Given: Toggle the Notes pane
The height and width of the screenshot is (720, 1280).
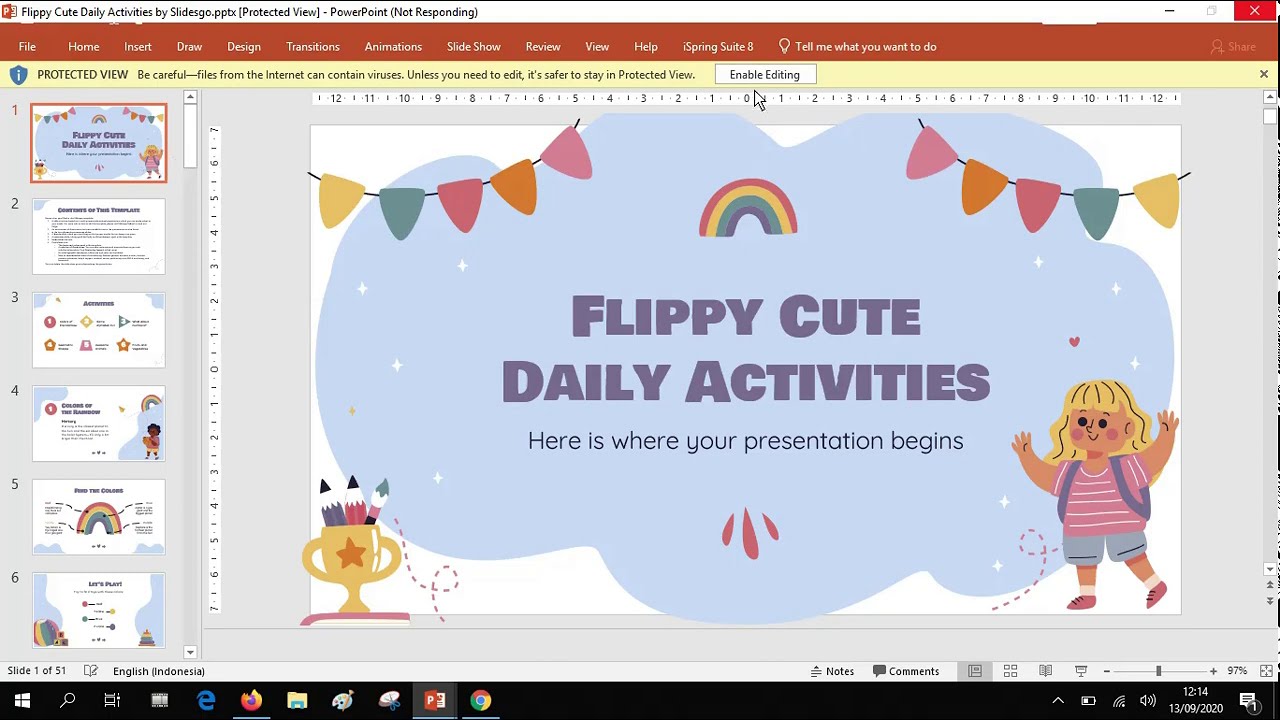Looking at the screenshot, I should click(x=832, y=671).
